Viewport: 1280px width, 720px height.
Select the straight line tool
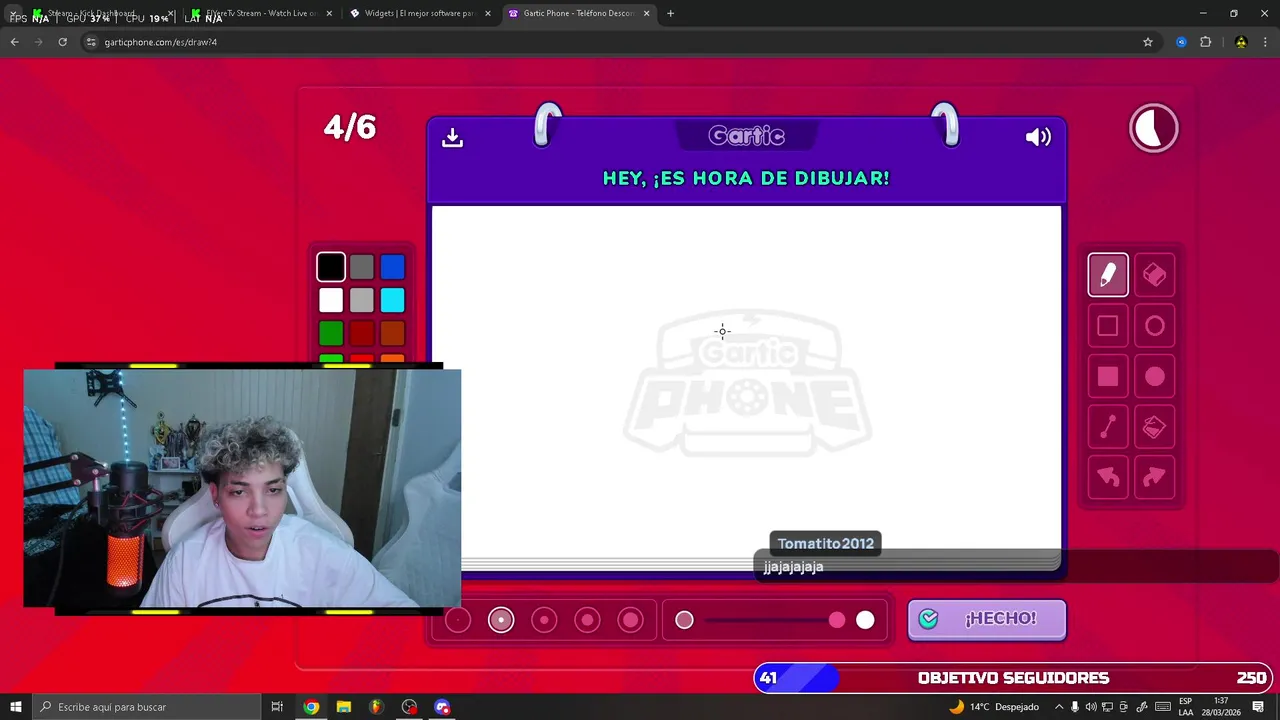pyautogui.click(x=1108, y=428)
